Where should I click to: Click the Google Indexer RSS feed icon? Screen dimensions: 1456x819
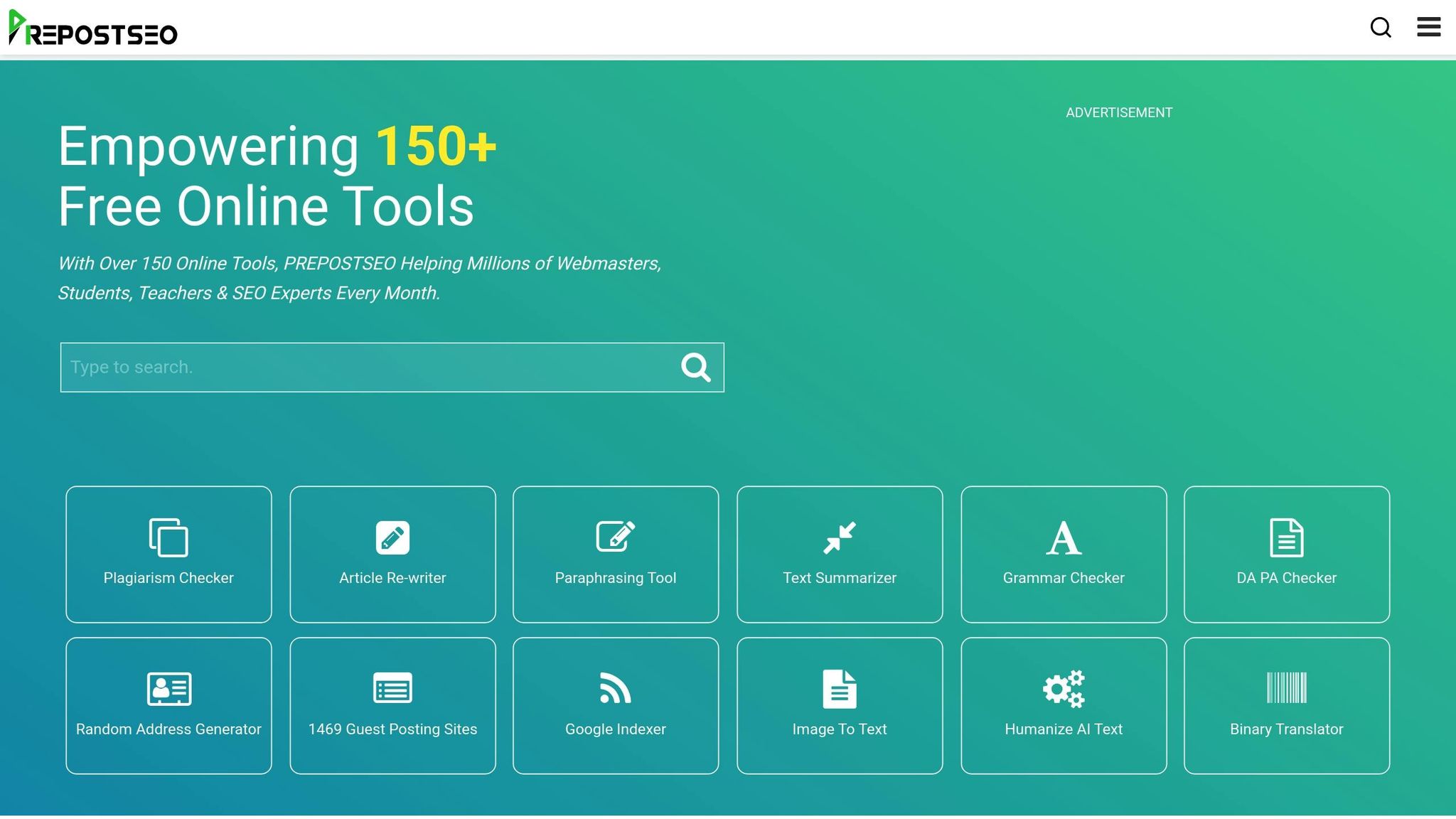tap(616, 688)
